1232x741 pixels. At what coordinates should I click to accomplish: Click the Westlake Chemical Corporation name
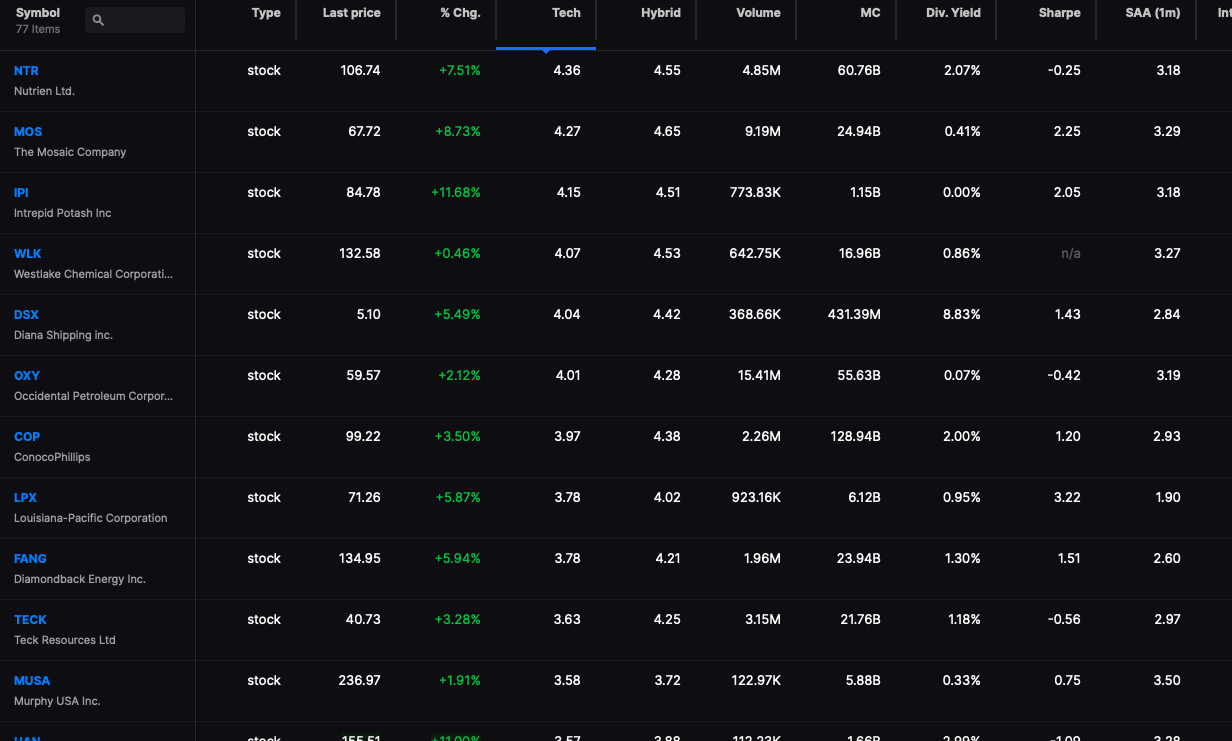coord(93,274)
